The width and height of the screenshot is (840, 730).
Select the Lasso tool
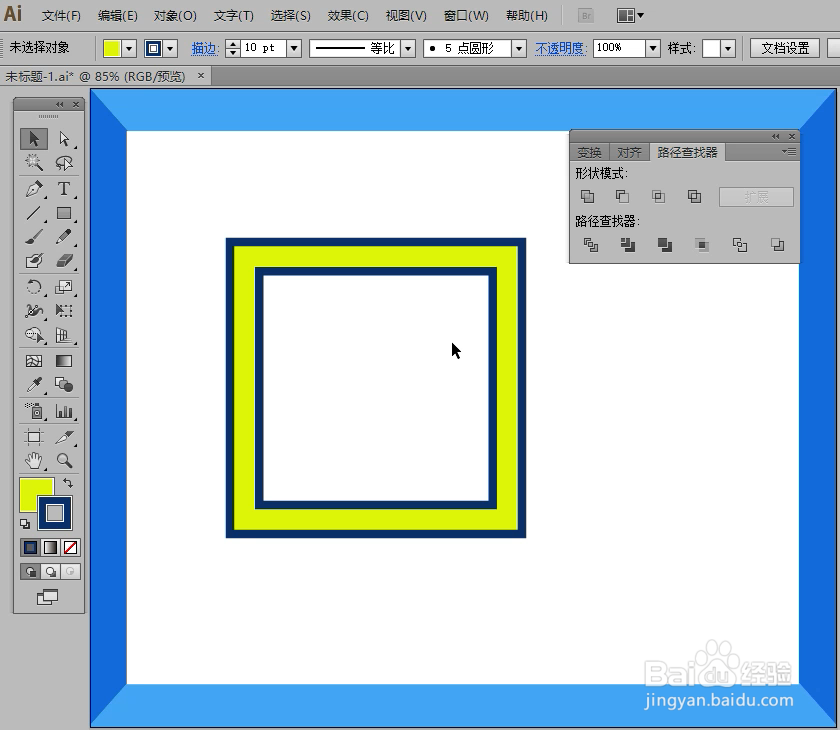tap(64, 162)
